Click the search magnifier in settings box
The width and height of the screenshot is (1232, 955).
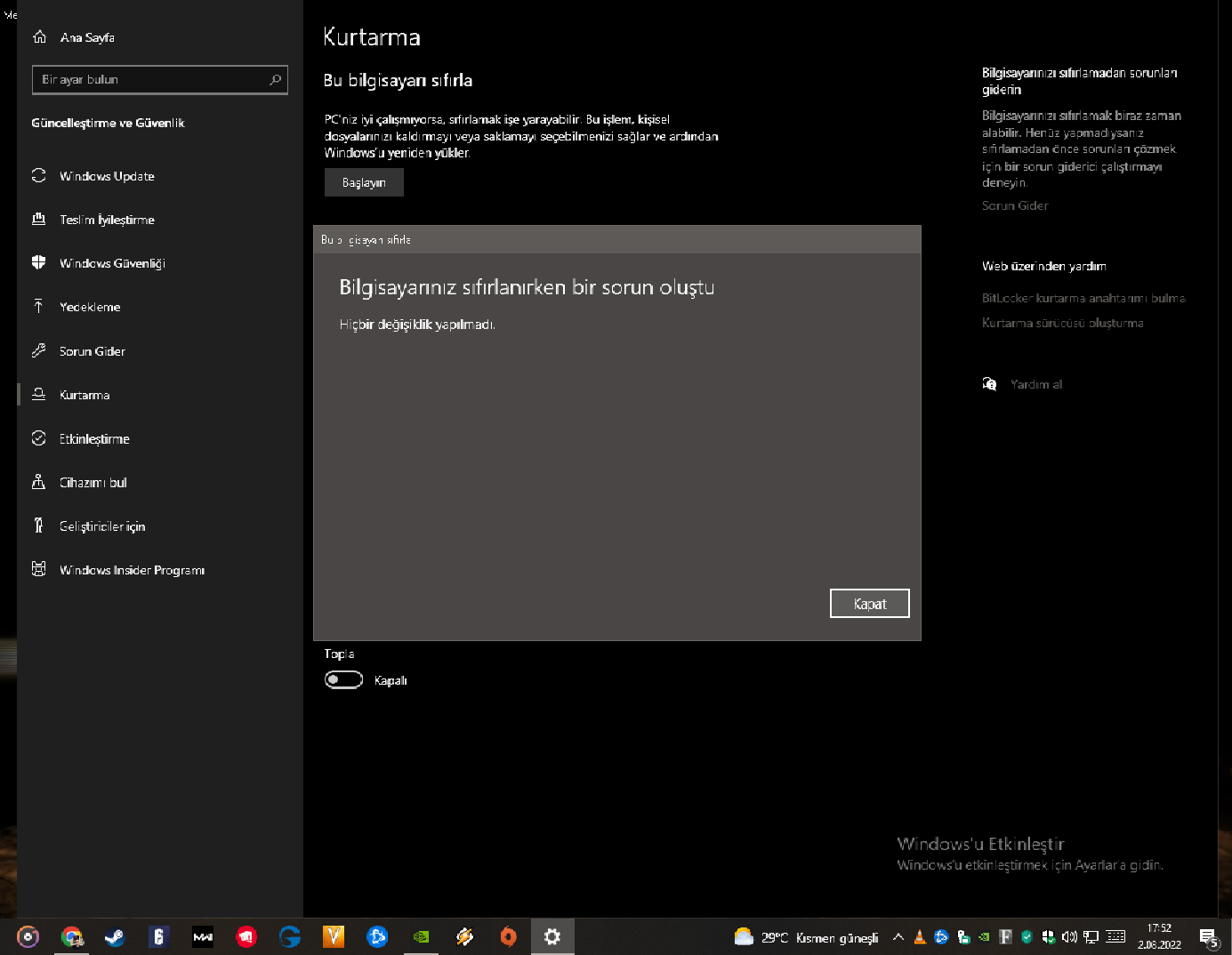pos(275,80)
